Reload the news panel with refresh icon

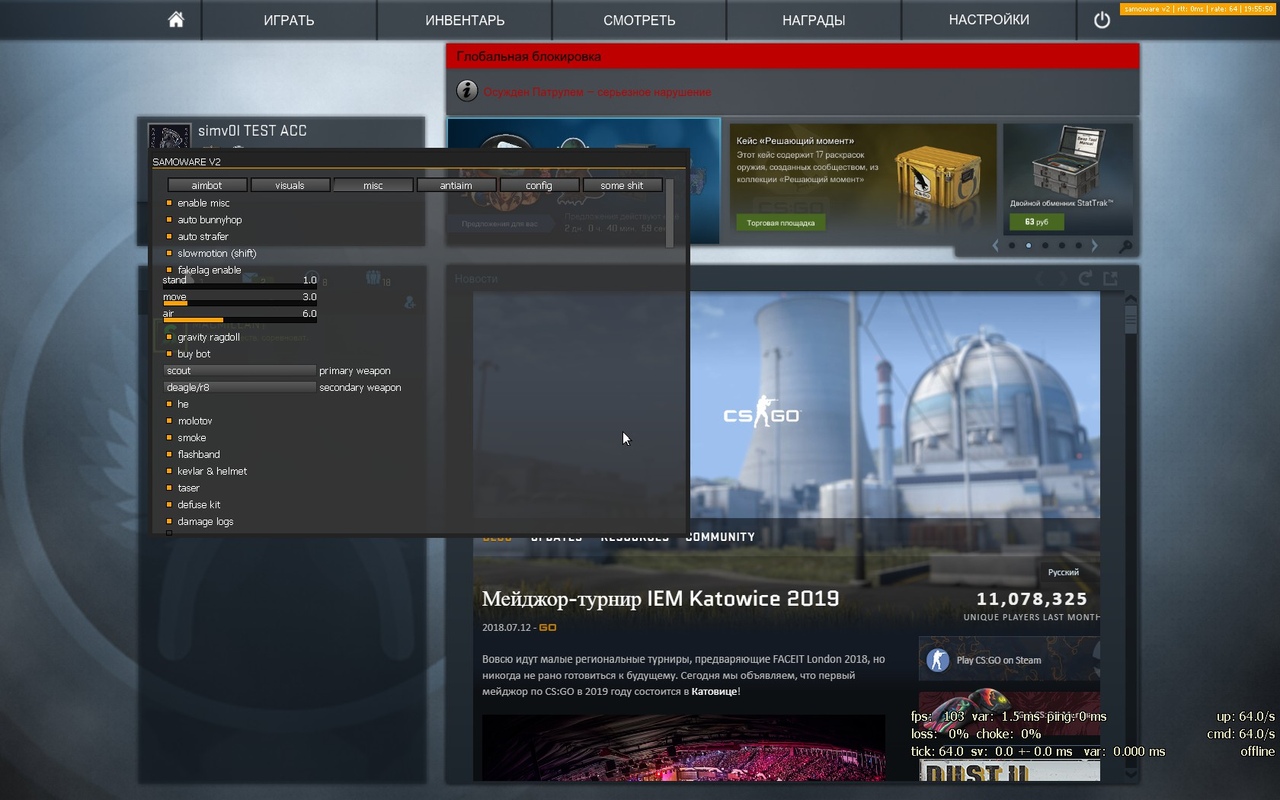coord(1086,278)
